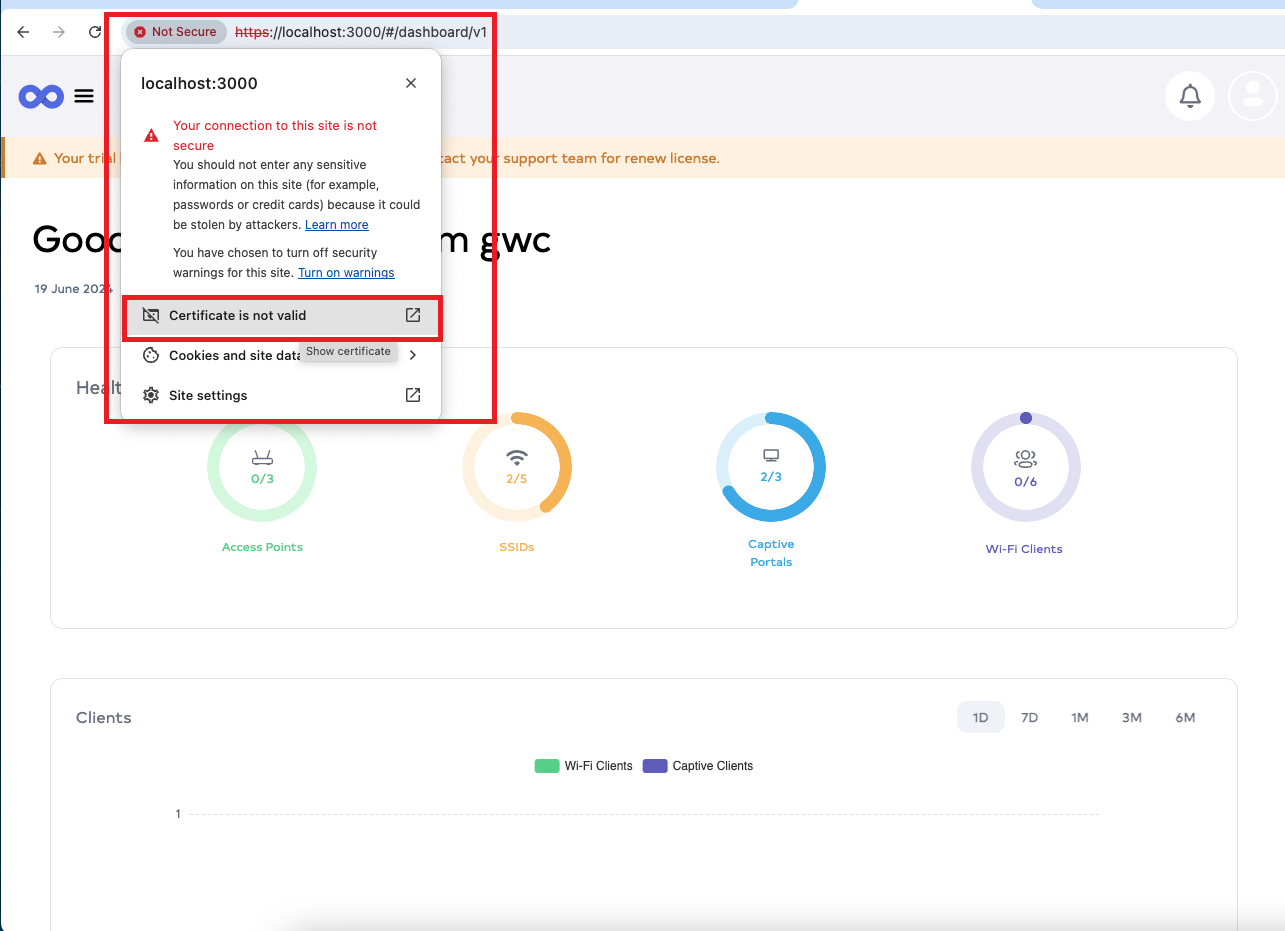The height and width of the screenshot is (931, 1285).
Task: Toggle Wi-Fi Clients legend series
Action: (x=584, y=766)
